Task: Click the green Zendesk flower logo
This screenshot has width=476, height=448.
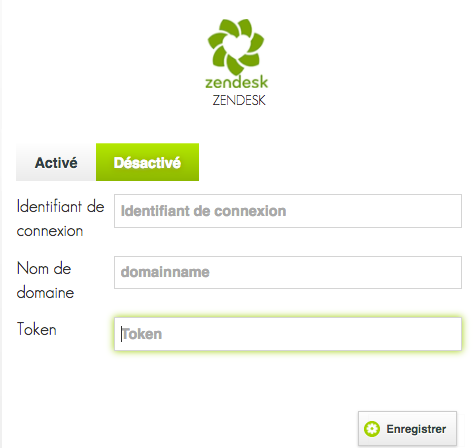Action: click(x=236, y=47)
